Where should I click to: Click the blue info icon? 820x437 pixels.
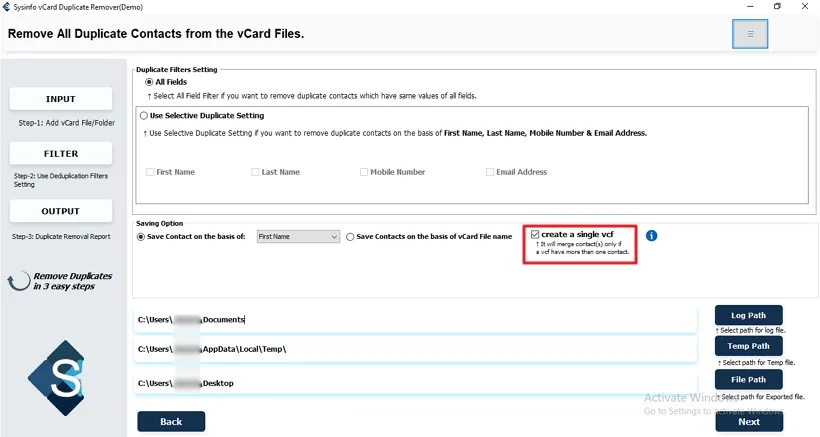tap(651, 236)
